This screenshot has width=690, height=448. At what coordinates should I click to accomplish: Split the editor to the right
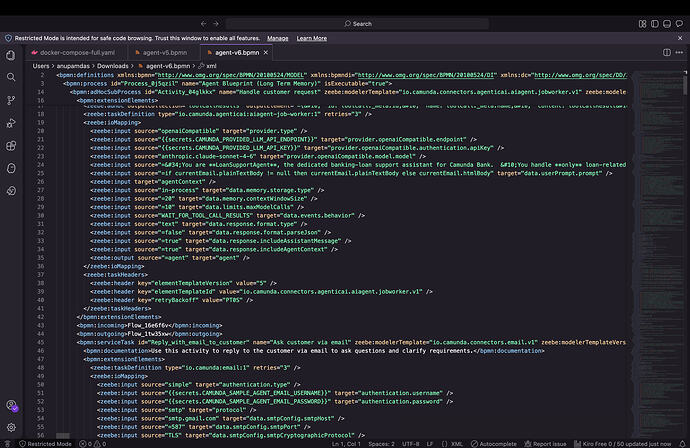[x=667, y=52]
